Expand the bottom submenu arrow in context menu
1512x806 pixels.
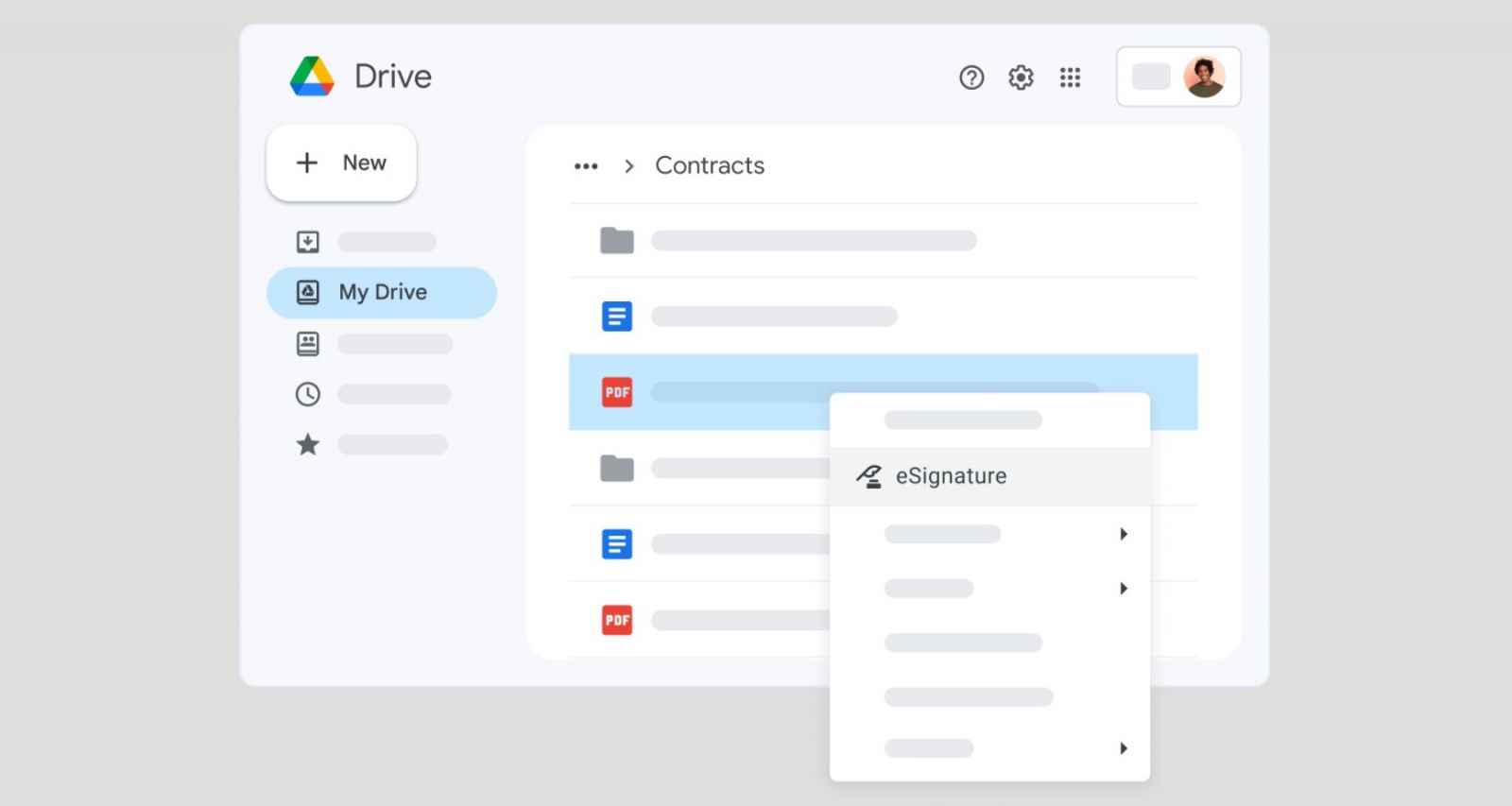click(x=1124, y=748)
